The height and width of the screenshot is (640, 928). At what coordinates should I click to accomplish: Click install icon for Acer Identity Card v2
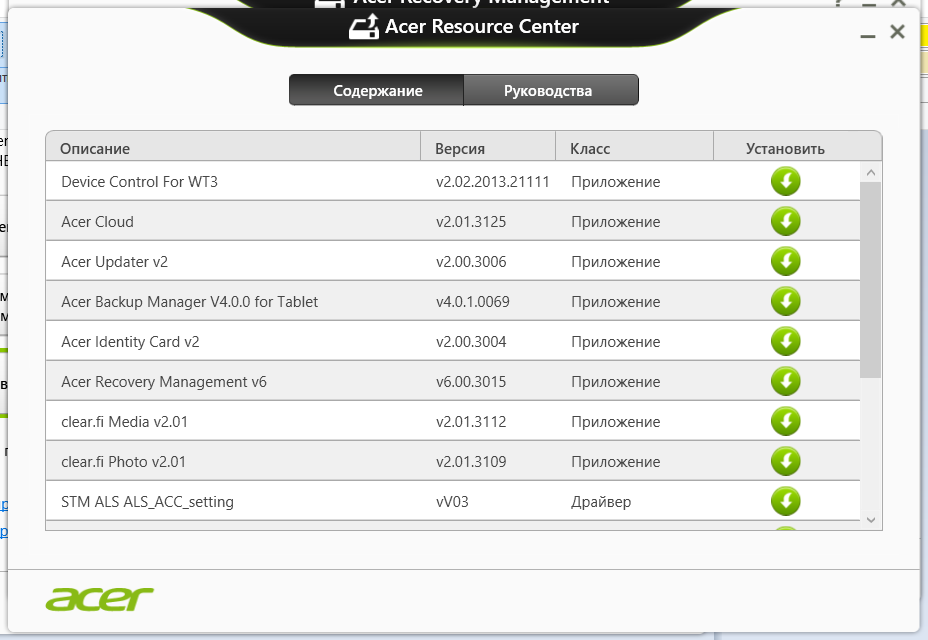tap(785, 341)
